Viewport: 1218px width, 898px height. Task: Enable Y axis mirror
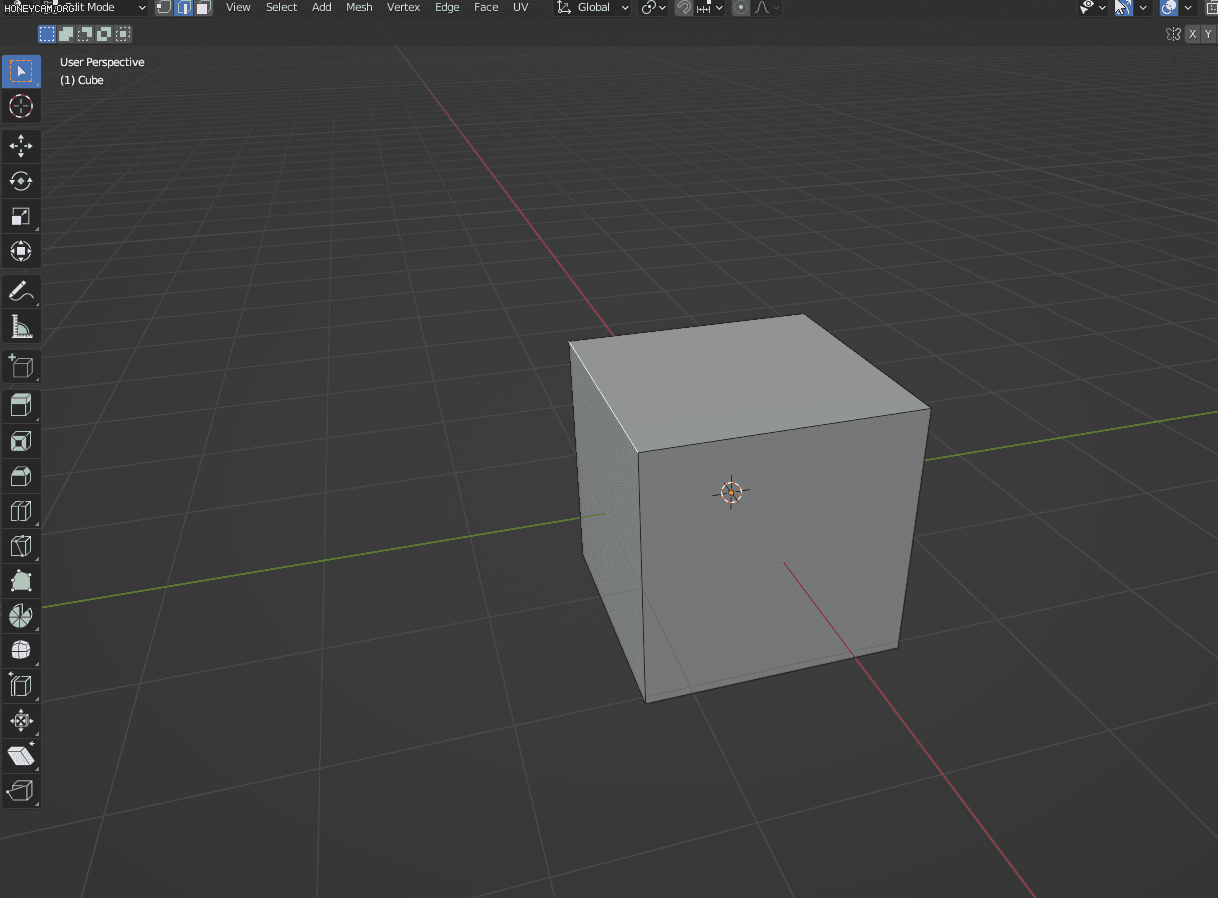click(x=1208, y=34)
